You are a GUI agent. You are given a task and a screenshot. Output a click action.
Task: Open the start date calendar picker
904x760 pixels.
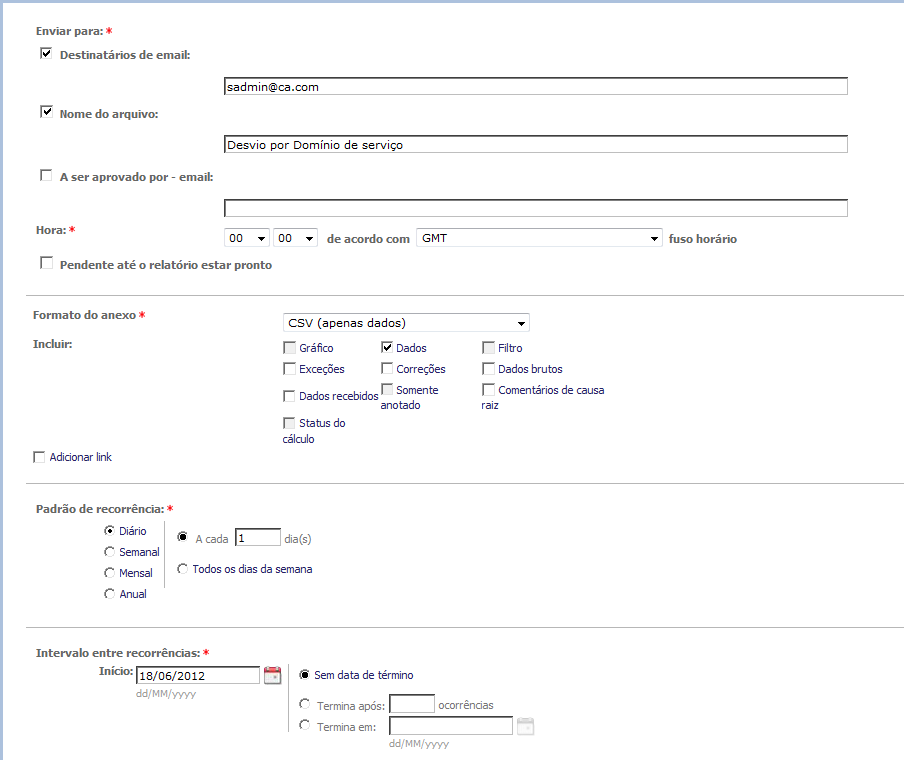[272, 675]
